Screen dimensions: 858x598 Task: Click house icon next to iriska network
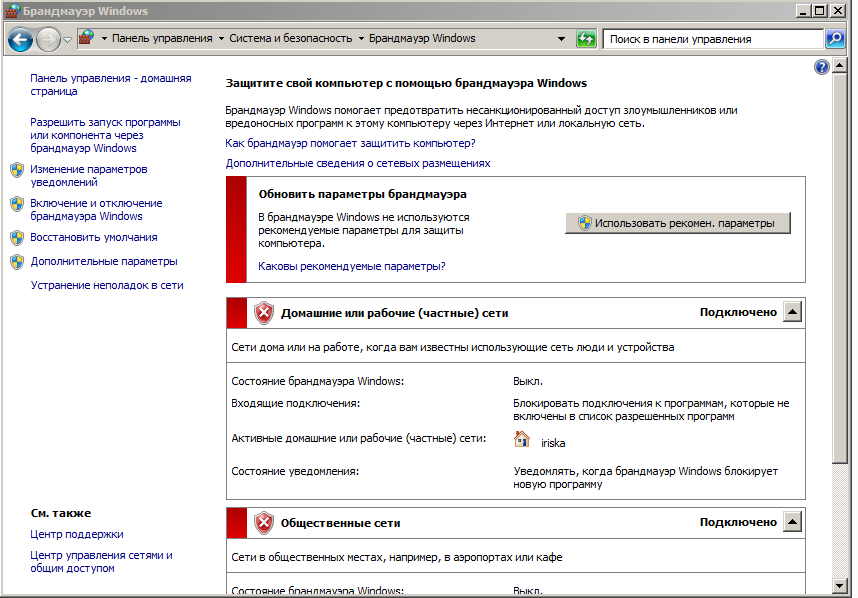click(521, 439)
